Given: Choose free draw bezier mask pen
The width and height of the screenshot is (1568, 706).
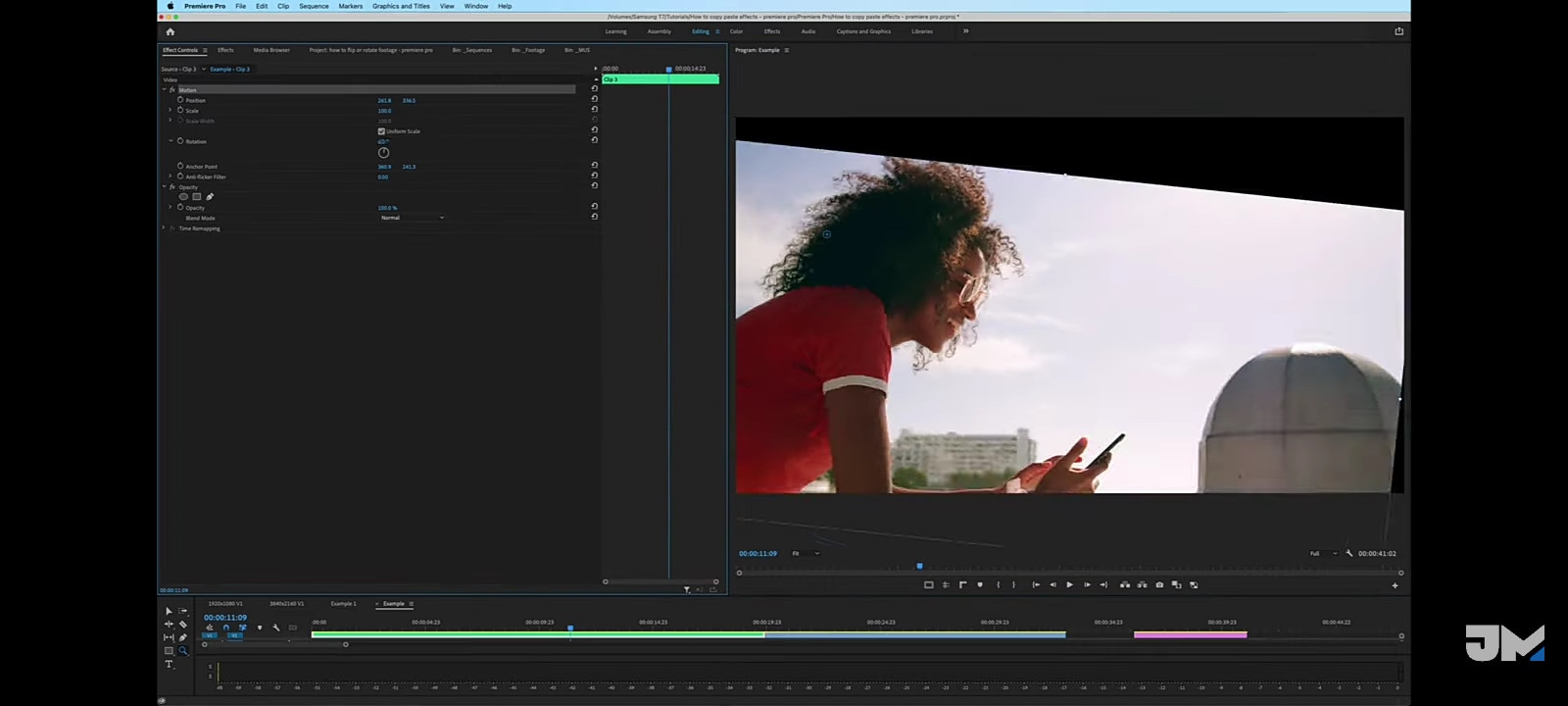Looking at the screenshot, I should tap(209, 197).
